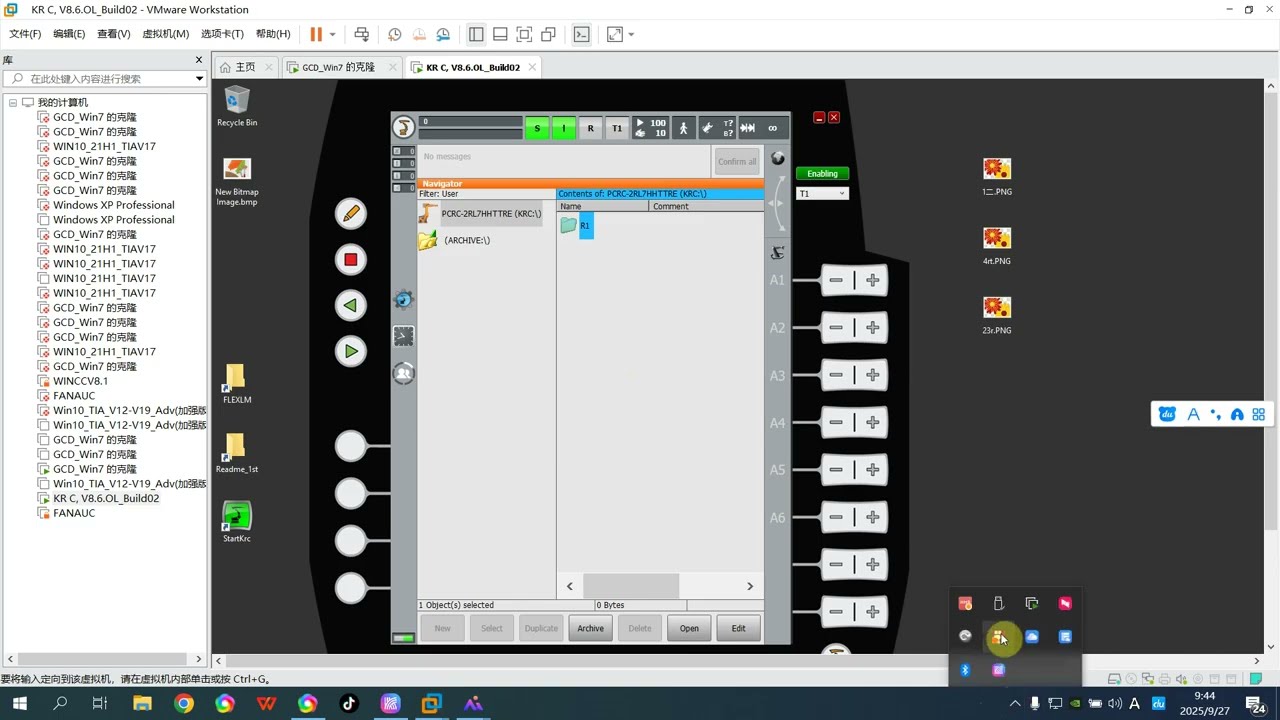Click the gear clock icon on the smartHMI left bar
The width and height of the screenshot is (1280, 720).
tap(404, 299)
